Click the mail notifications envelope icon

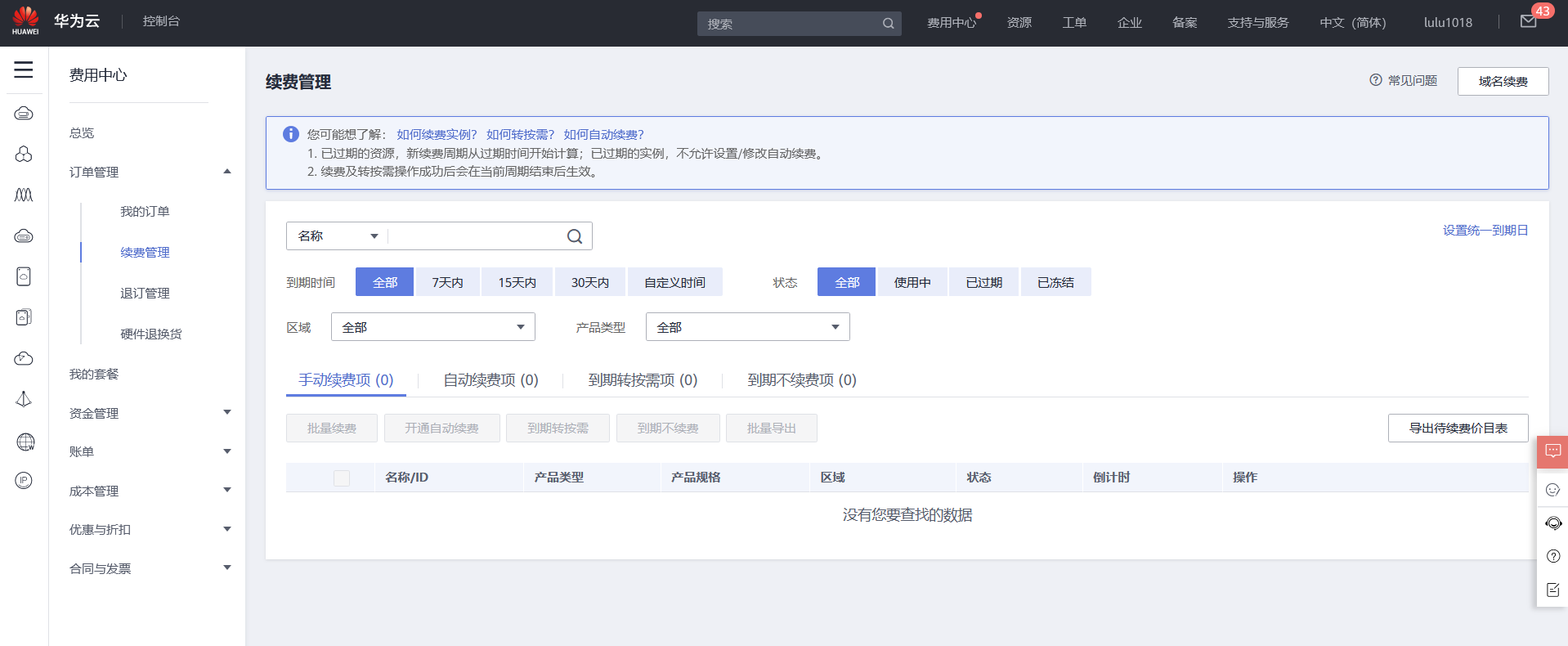tap(1528, 22)
